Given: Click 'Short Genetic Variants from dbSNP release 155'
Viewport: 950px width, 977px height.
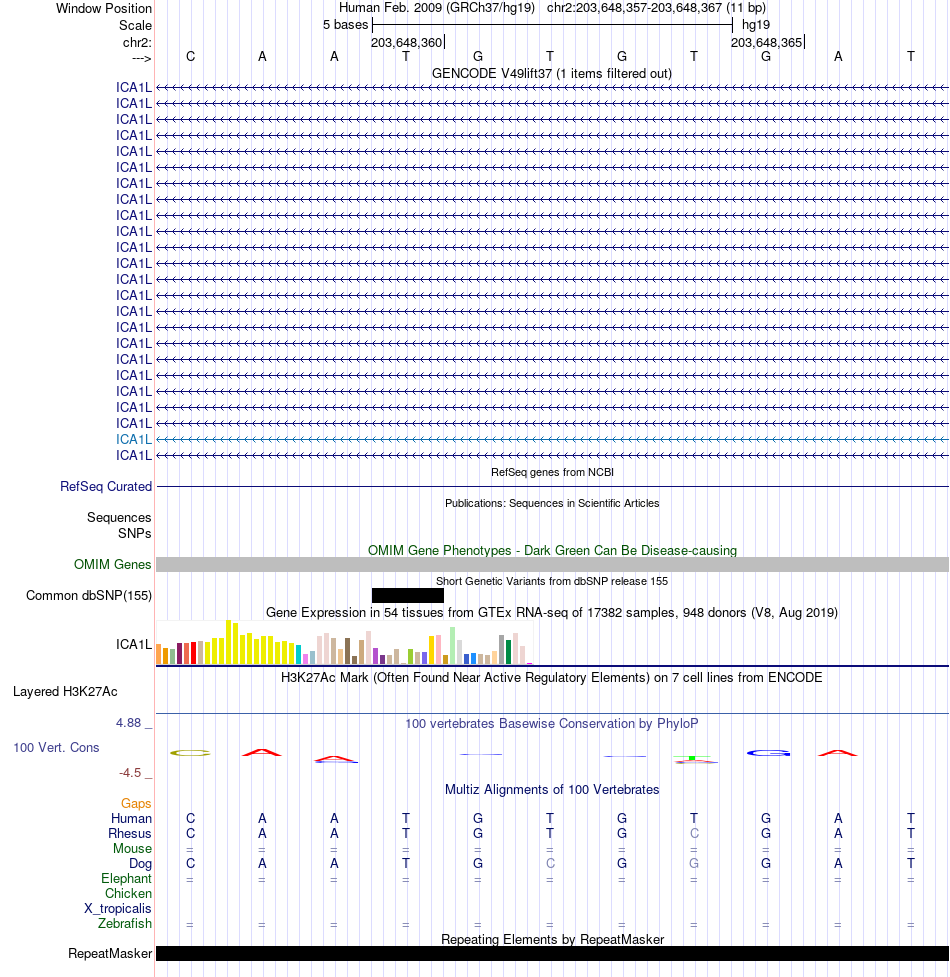Looking at the screenshot, I should tap(552, 581).
